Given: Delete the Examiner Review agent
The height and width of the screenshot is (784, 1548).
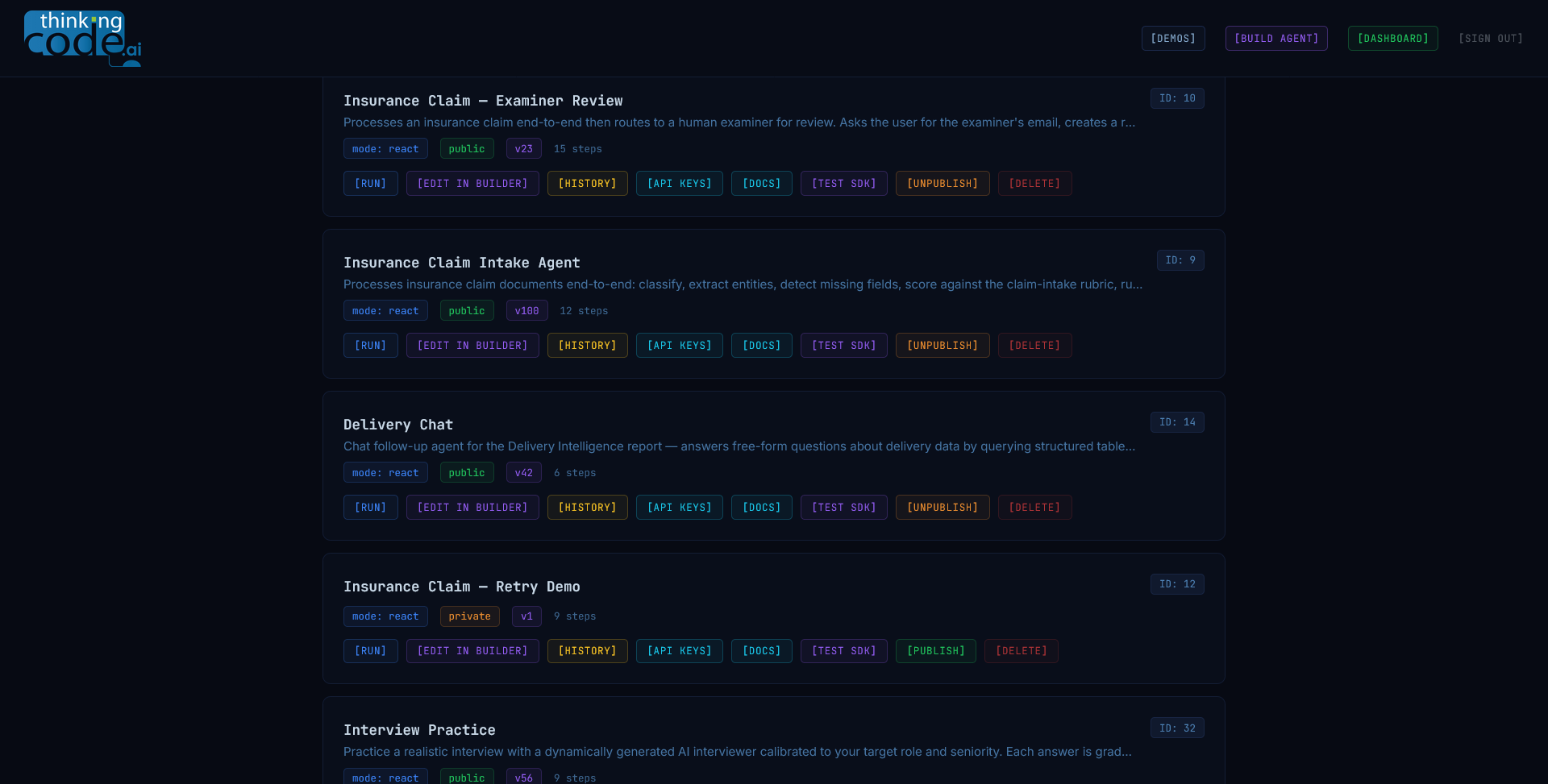Looking at the screenshot, I should click(x=1035, y=184).
